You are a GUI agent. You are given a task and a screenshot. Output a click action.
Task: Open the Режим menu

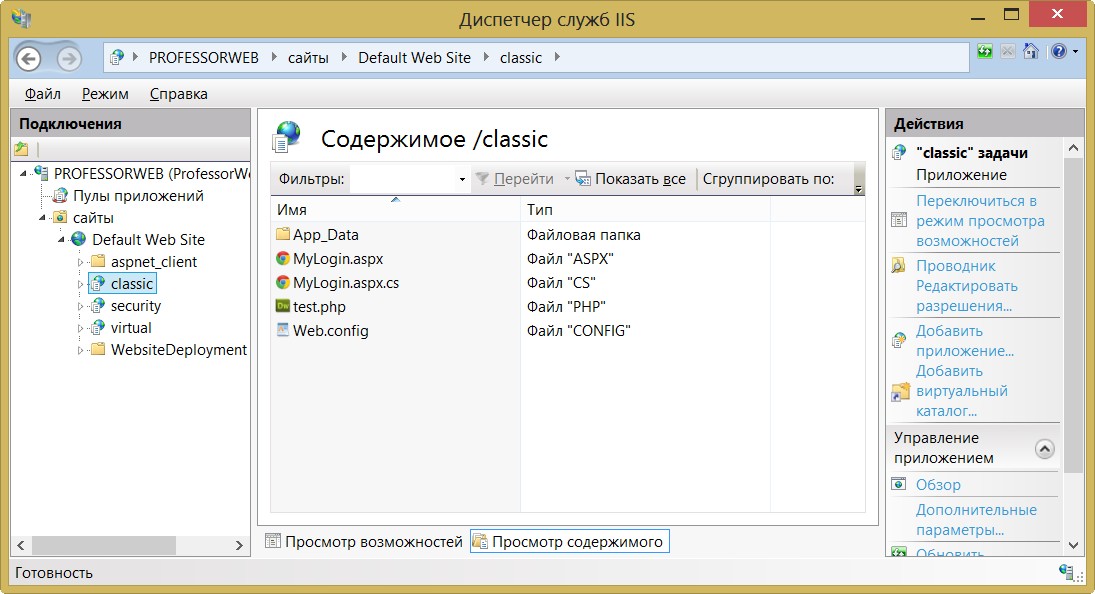pos(105,94)
